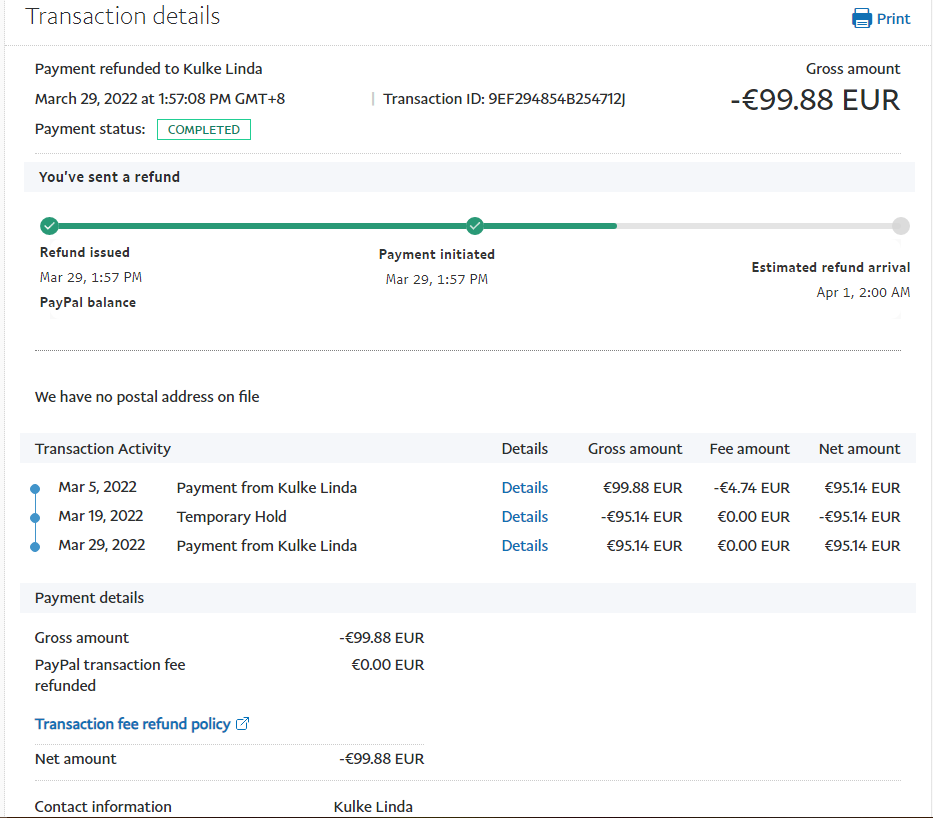Select the Mar 19, 2022 timeline dot
The height and width of the screenshot is (818, 933).
(x=36, y=518)
